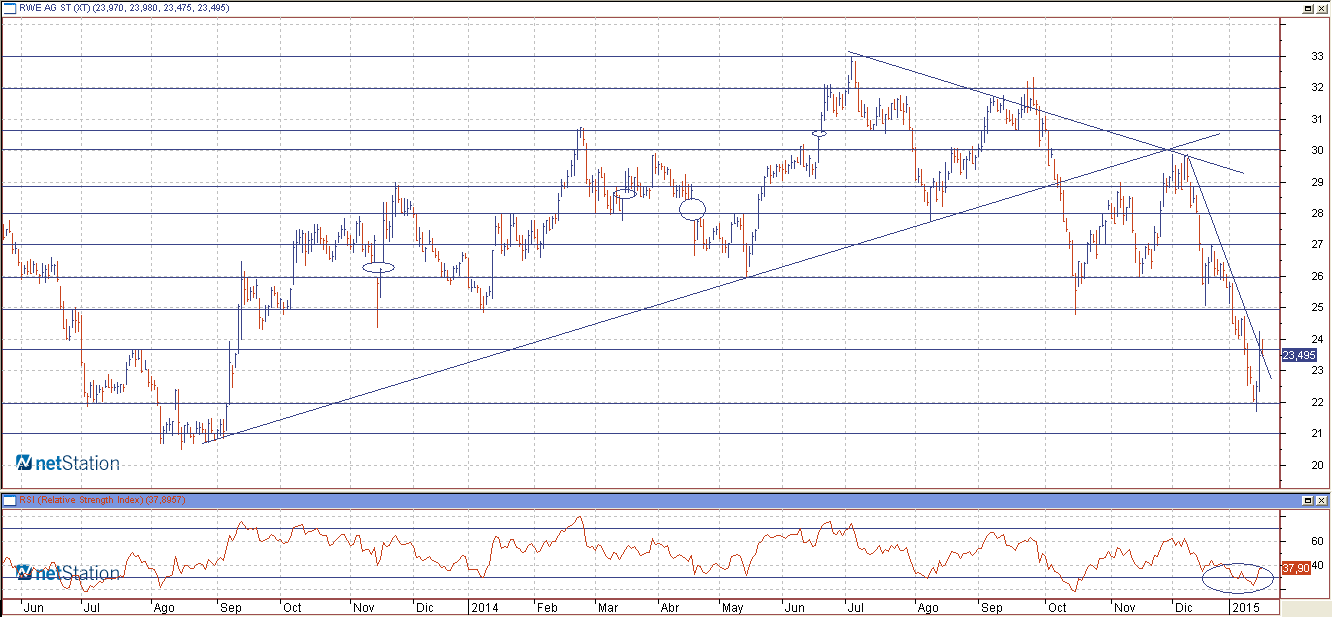Screen dimensions: 1332x617
Task: Maximize the RSI indicator panel
Action: coord(1307,499)
